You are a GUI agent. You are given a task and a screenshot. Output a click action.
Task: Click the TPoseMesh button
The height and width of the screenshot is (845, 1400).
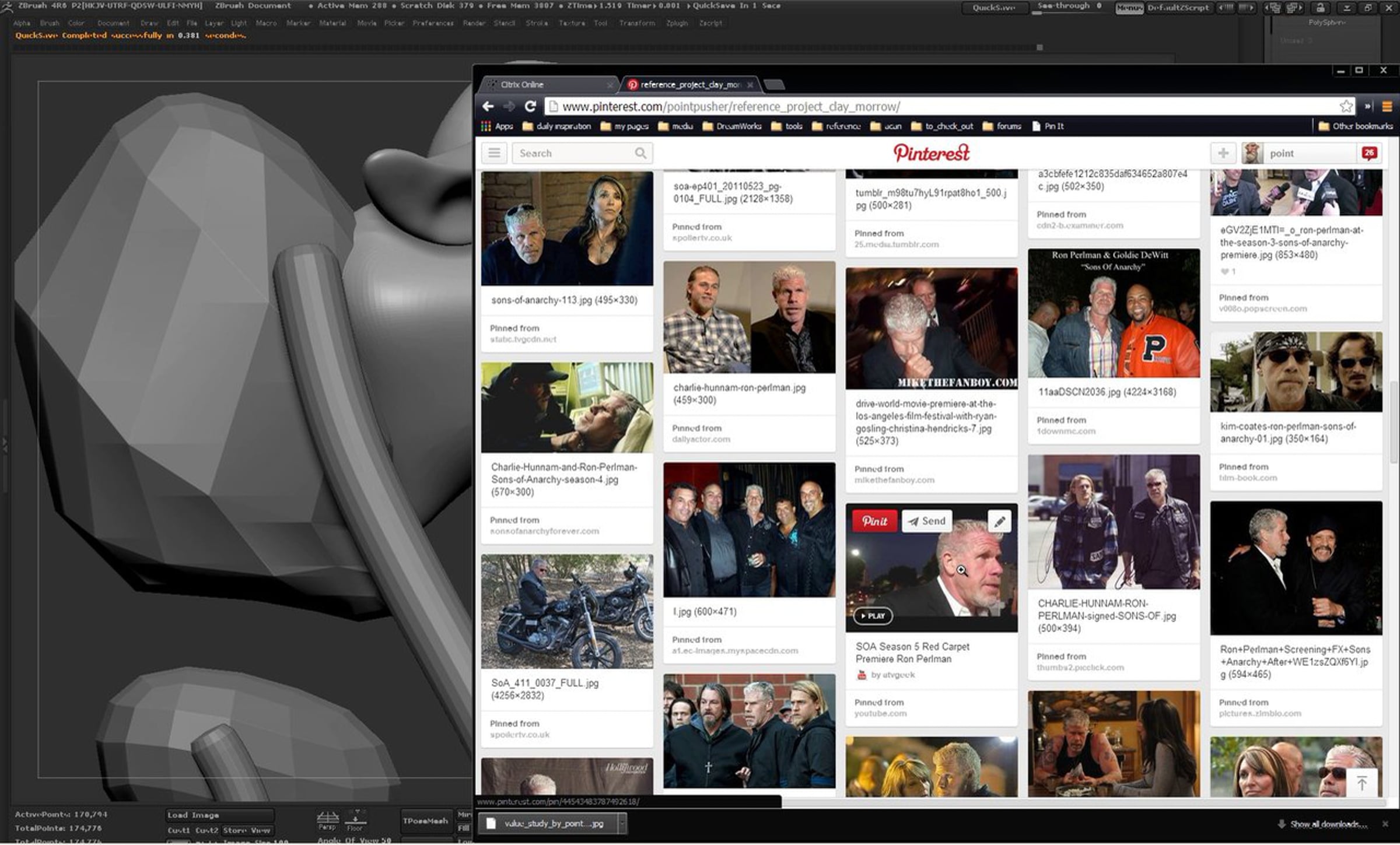pyautogui.click(x=425, y=821)
